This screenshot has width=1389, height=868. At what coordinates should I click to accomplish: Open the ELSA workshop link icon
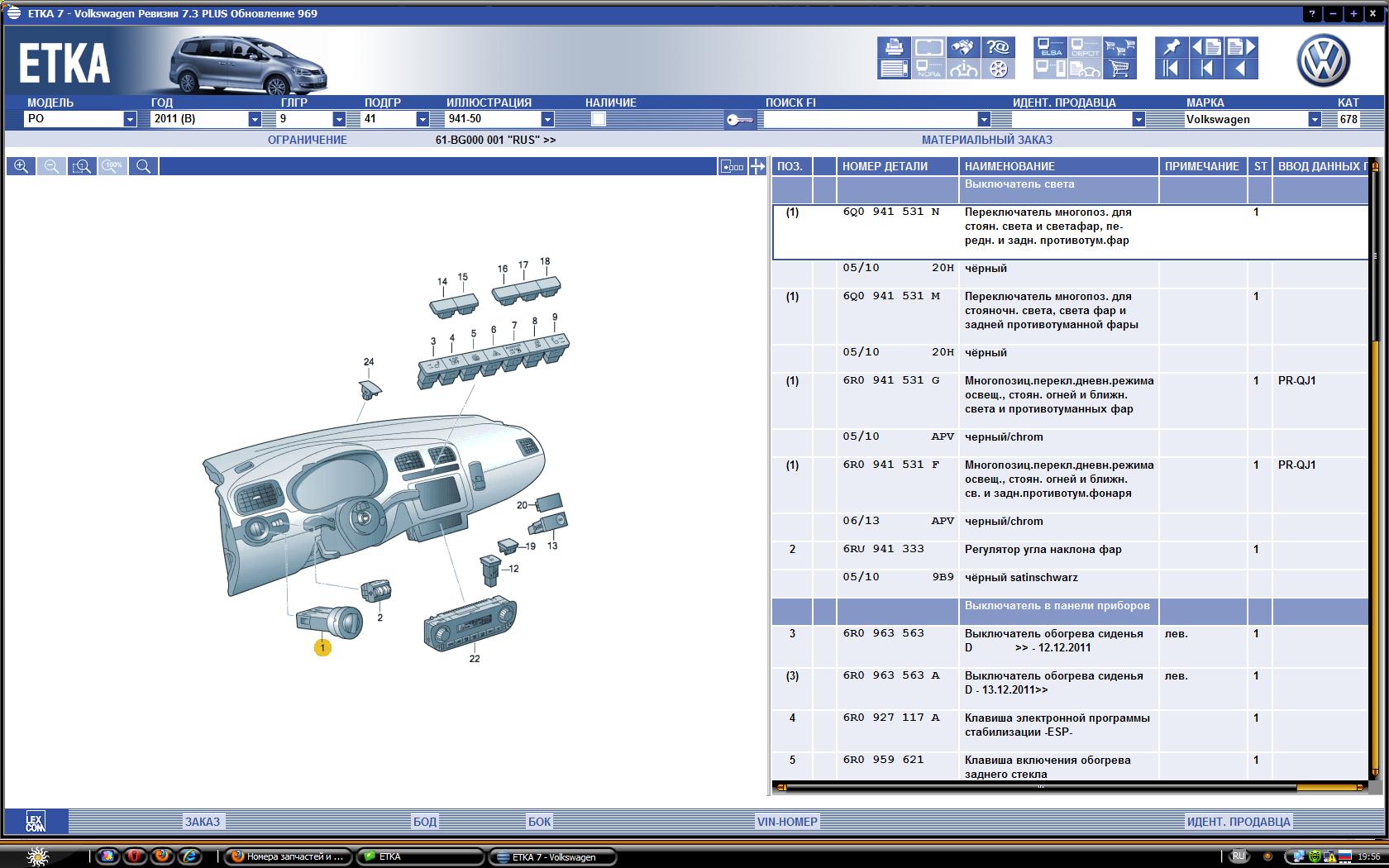(x=1050, y=47)
